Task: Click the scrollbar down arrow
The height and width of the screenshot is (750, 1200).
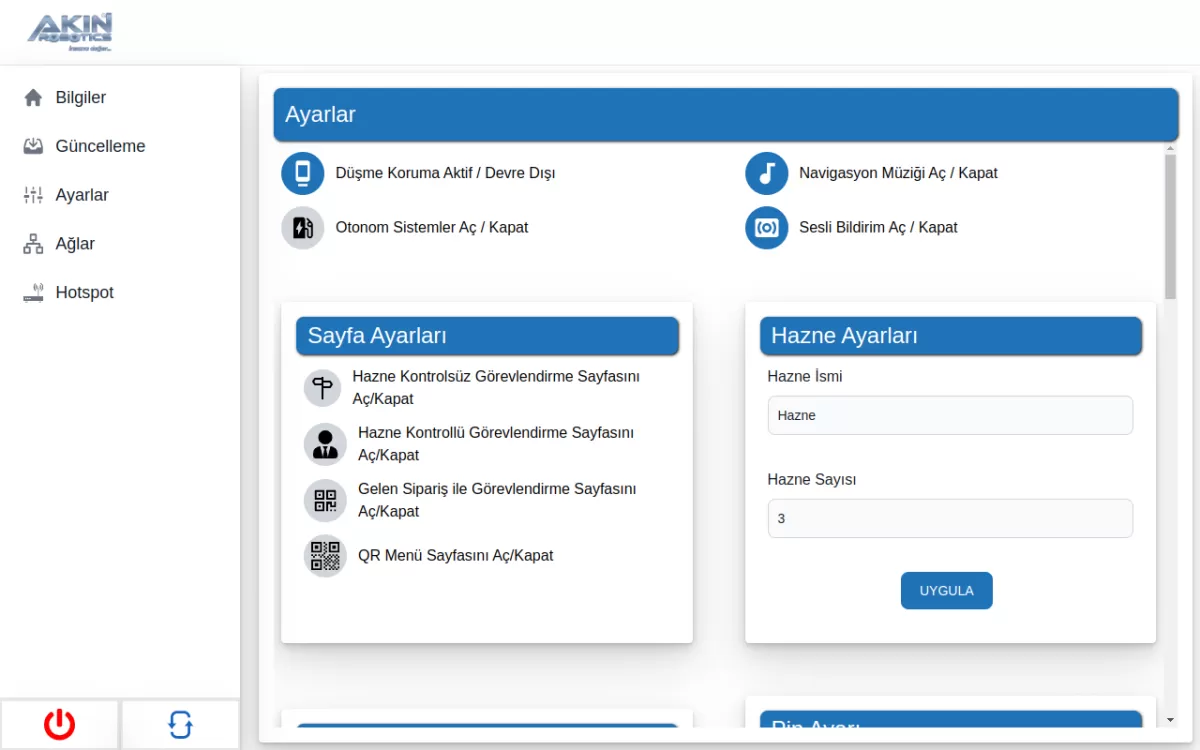Action: (x=1170, y=719)
